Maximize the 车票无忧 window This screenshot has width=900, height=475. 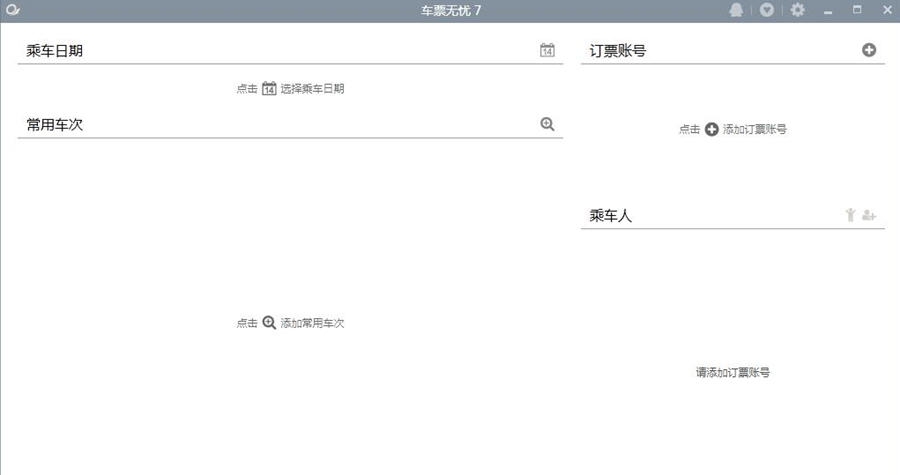click(x=857, y=10)
